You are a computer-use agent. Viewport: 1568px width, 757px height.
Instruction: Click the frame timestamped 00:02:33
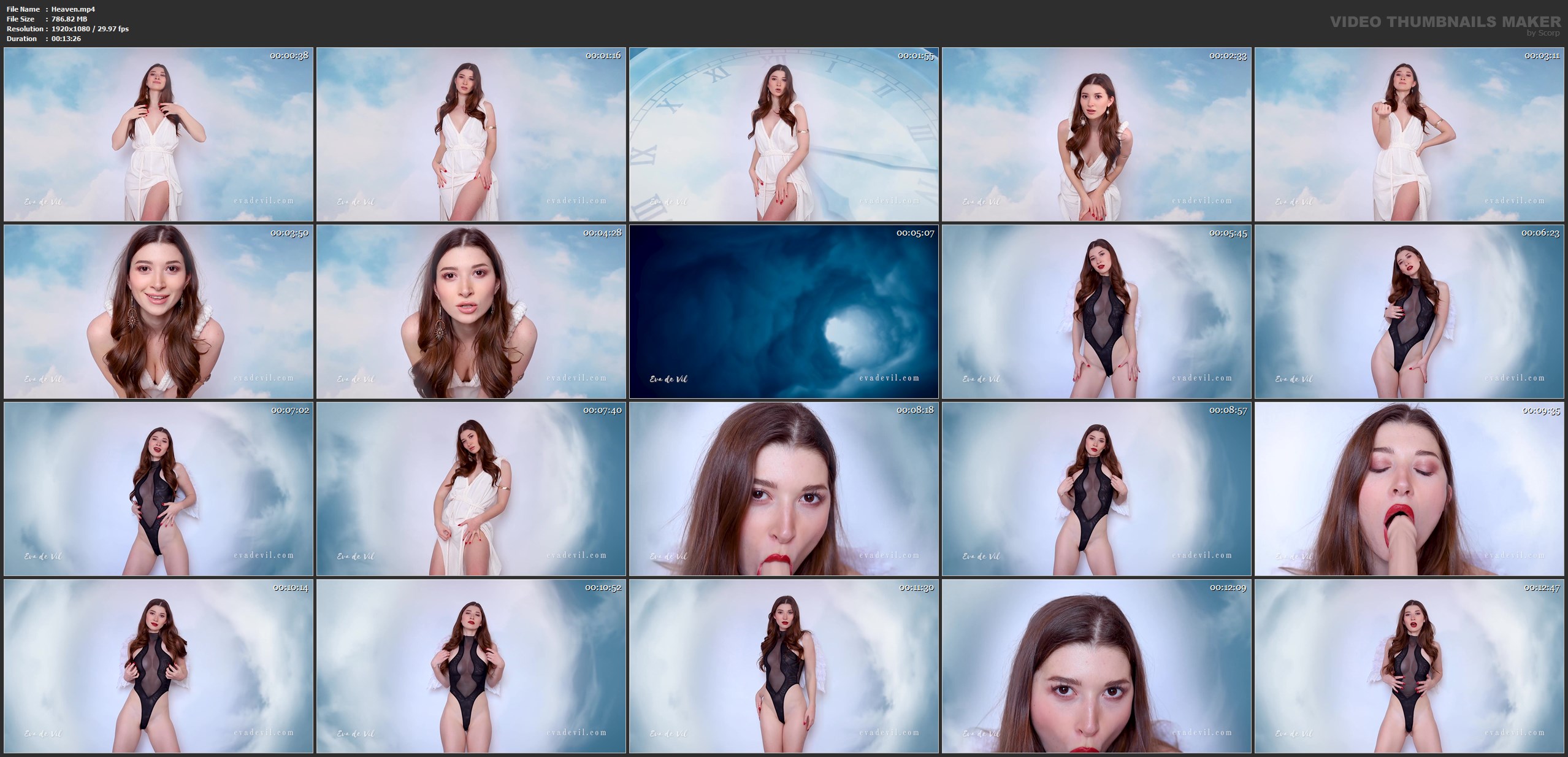[1096, 134]
